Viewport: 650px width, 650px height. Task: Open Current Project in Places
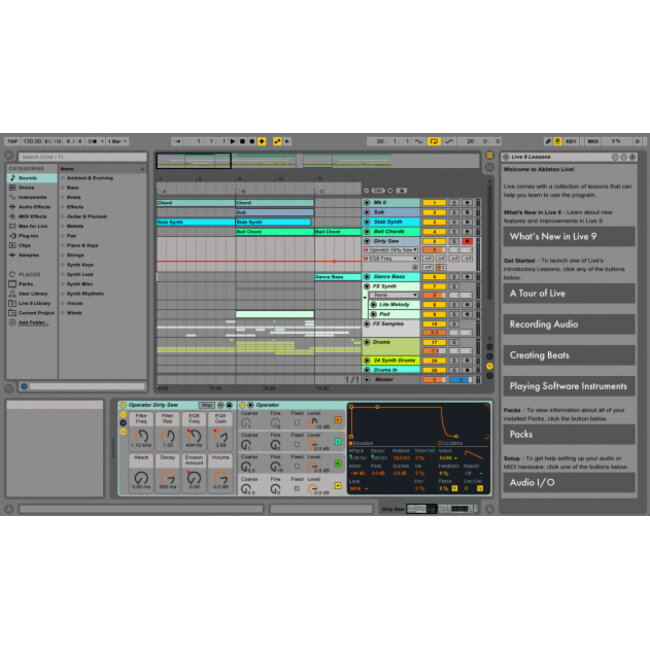tap(32, 313)
